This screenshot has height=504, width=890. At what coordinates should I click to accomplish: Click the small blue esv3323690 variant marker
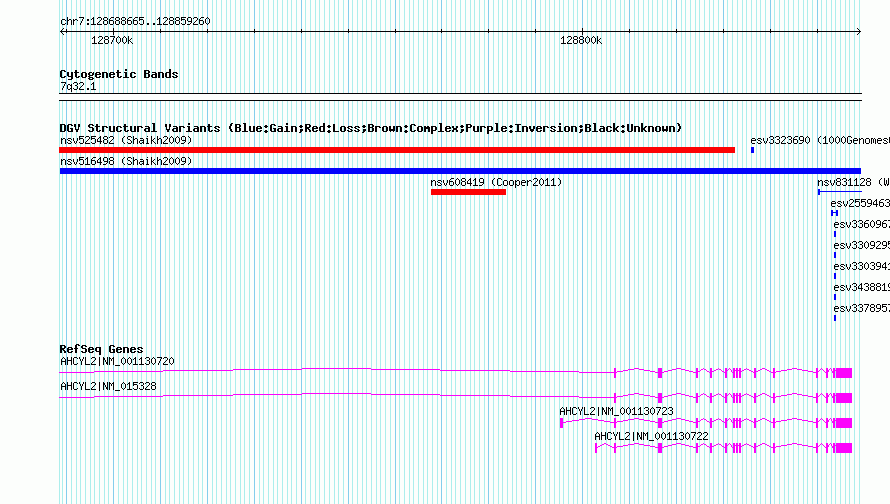[753, 150]
